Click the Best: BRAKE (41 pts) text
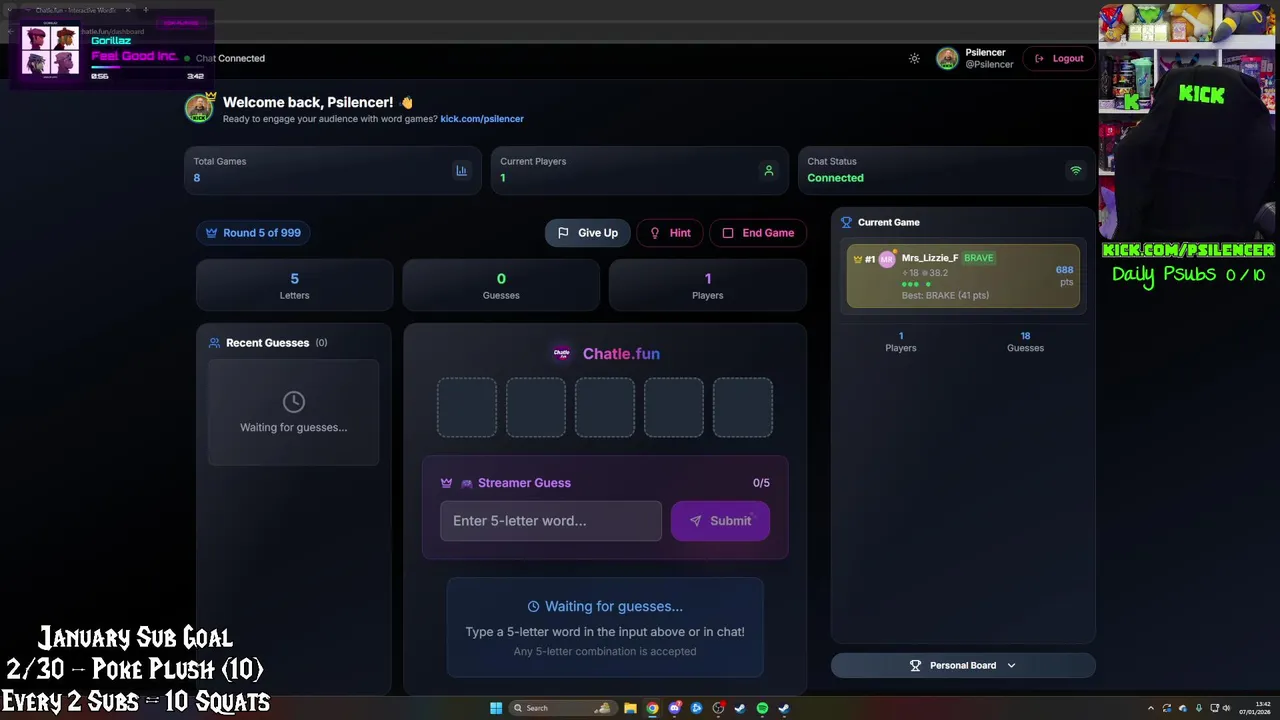The image size is (1280, 720). (945, 296)
